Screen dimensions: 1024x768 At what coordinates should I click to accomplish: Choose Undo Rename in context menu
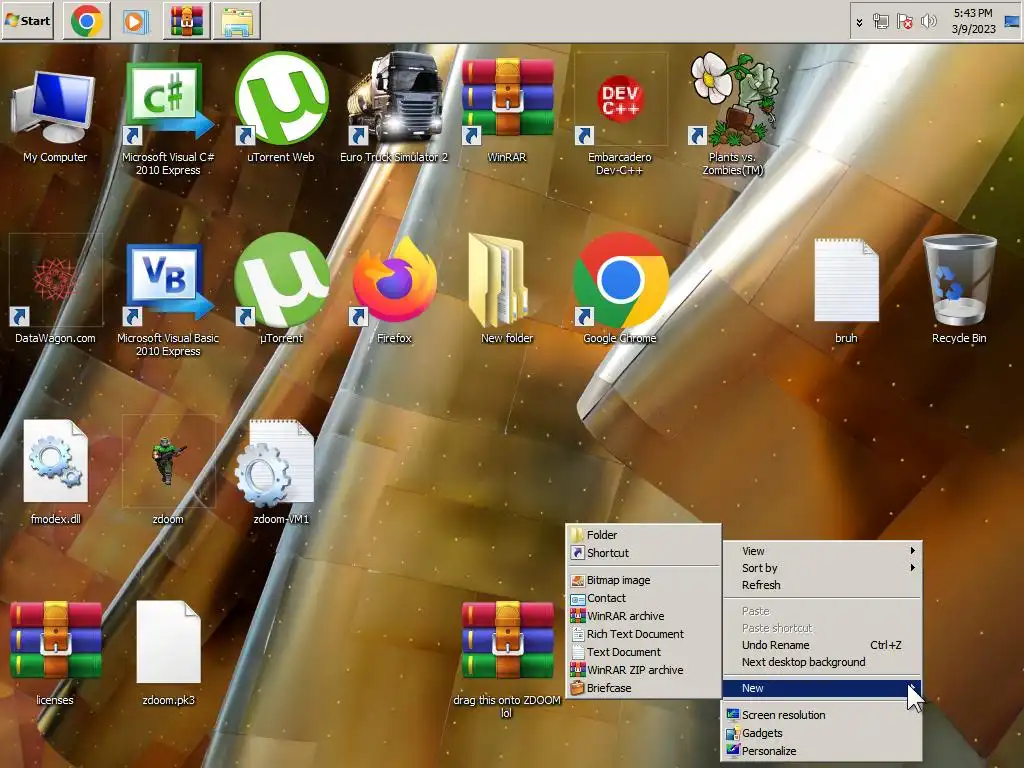(x=822, y=645)
